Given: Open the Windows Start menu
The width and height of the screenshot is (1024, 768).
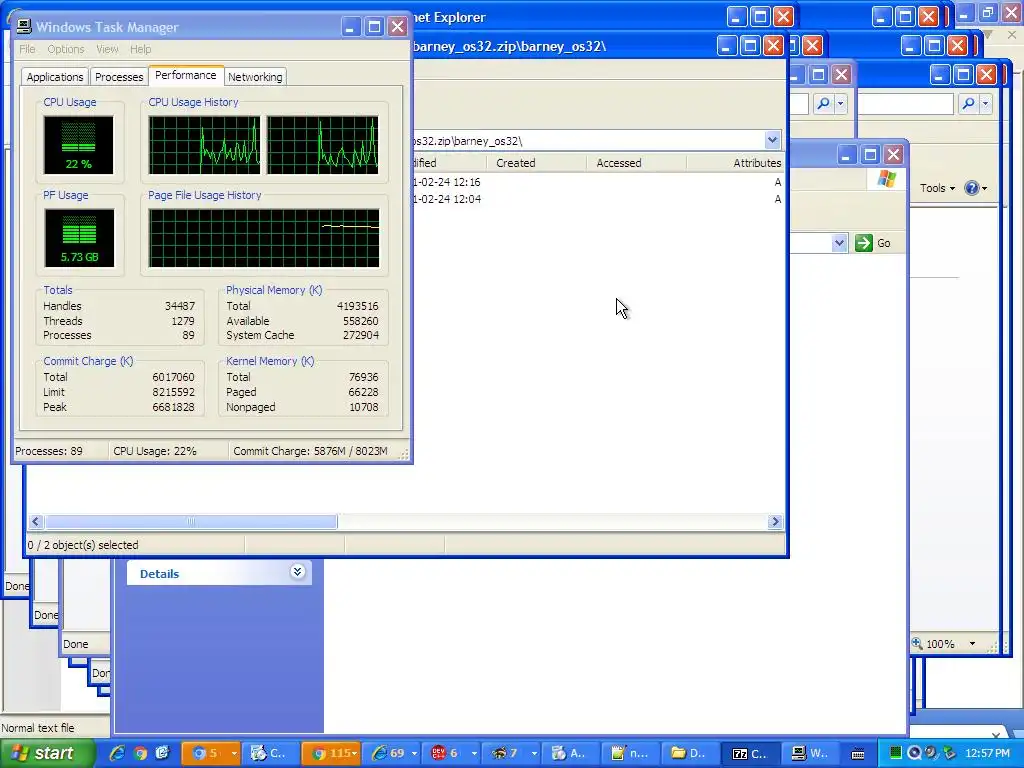Looking at the screenshot, I should pos(45,753).
